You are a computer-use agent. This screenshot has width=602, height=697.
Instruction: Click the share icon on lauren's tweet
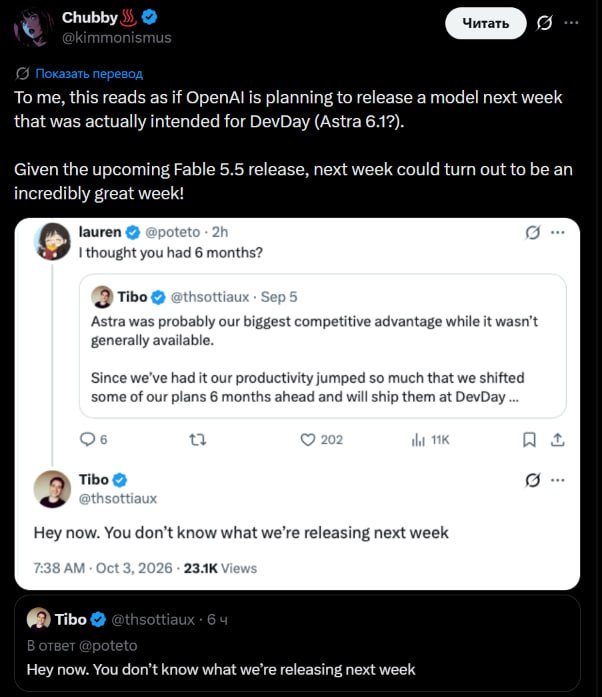[x=558, y=440]
